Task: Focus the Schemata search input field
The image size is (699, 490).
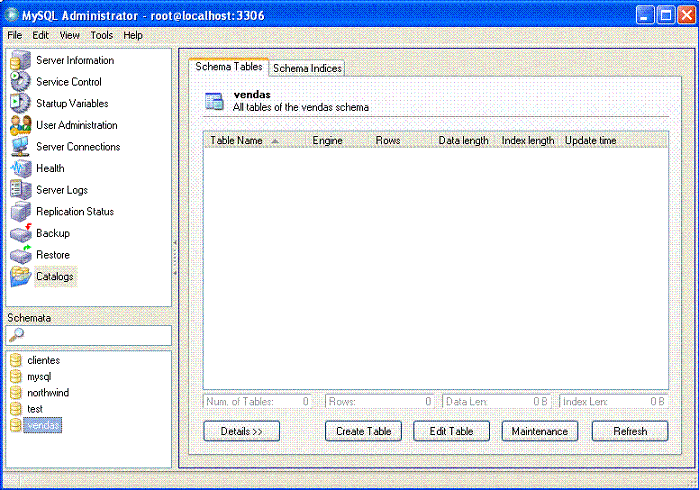Action: pyautogui.click(x=89, y=335)
